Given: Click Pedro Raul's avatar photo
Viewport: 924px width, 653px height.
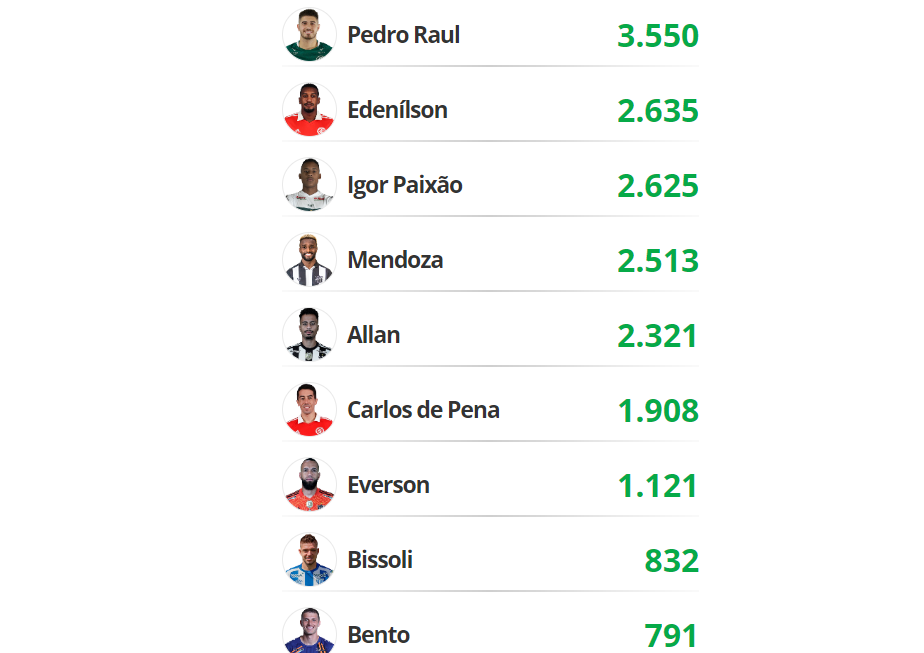Looking at the screenshot, I should 309,34.
